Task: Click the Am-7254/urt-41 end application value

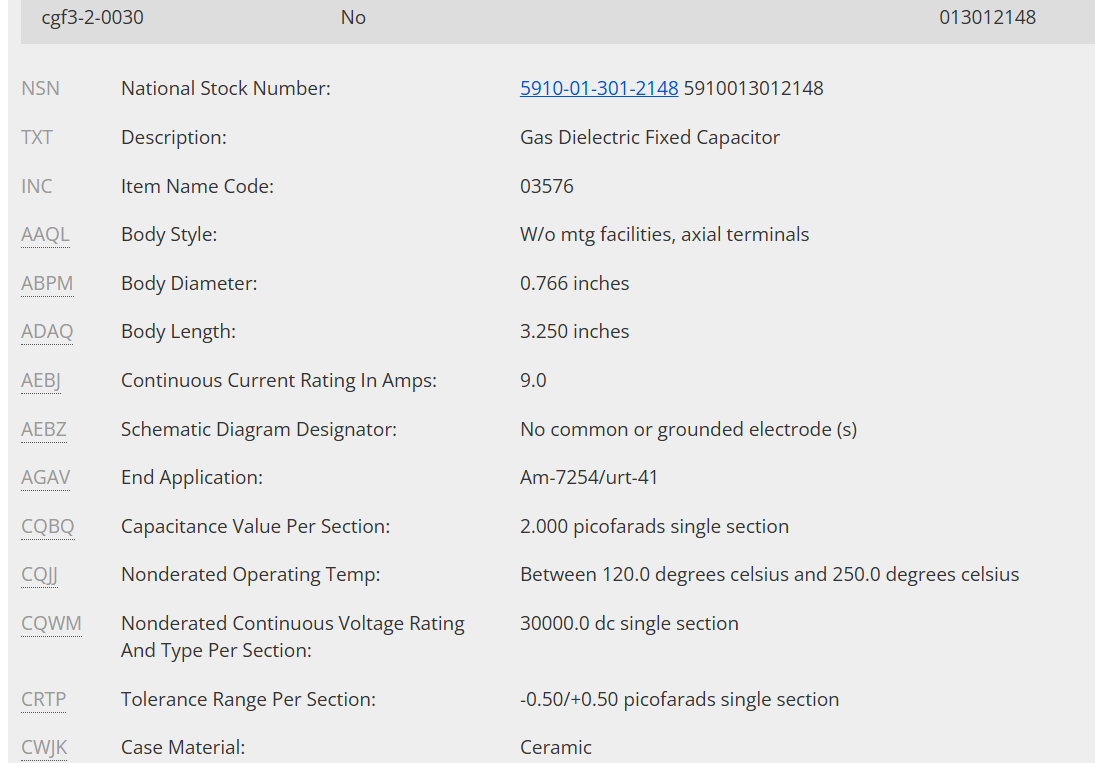Action: click(589, 478)
